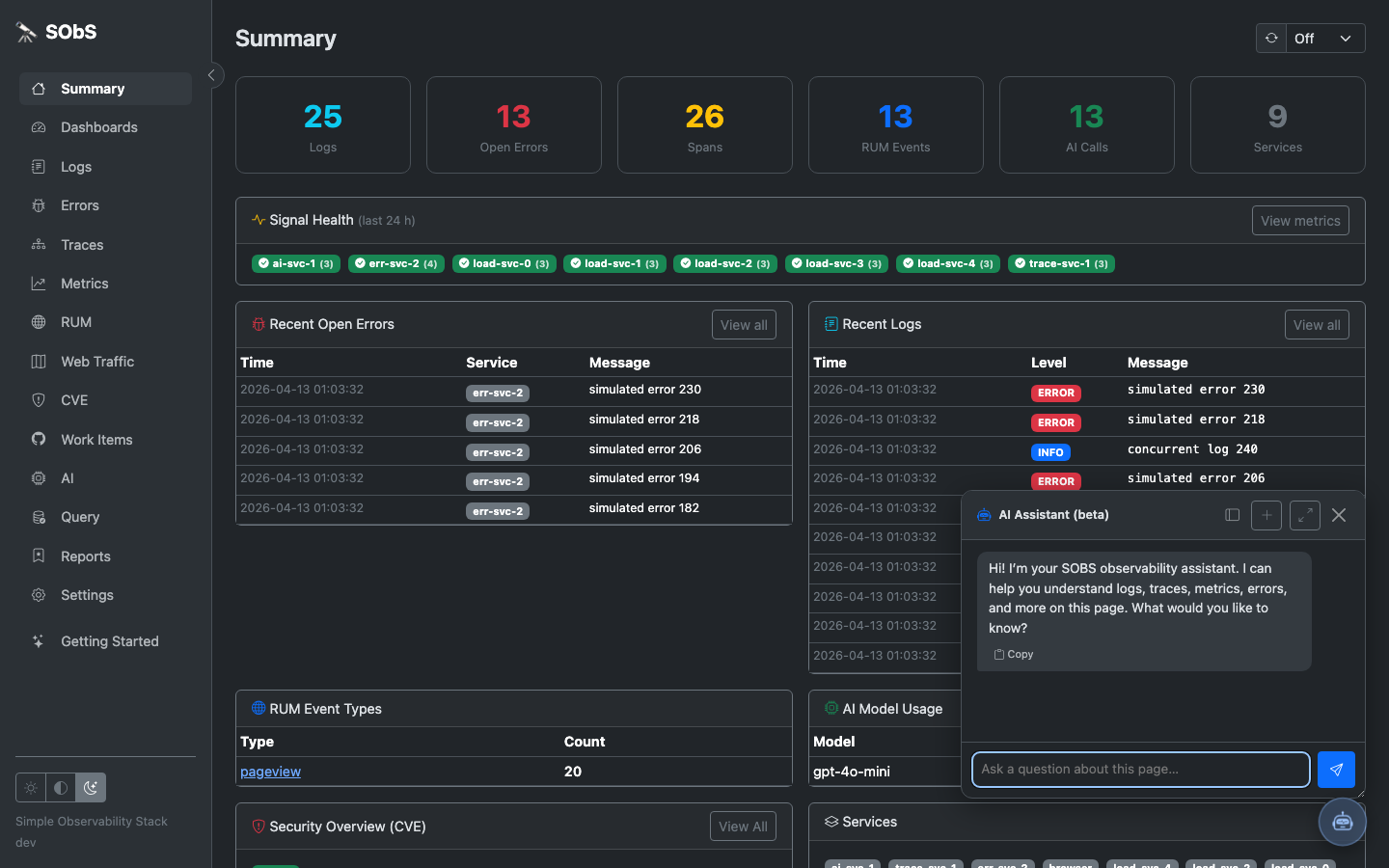Open the 25 Logs summary card
This screenshot has height=868, width=1389.
click(x=323, y=125)
